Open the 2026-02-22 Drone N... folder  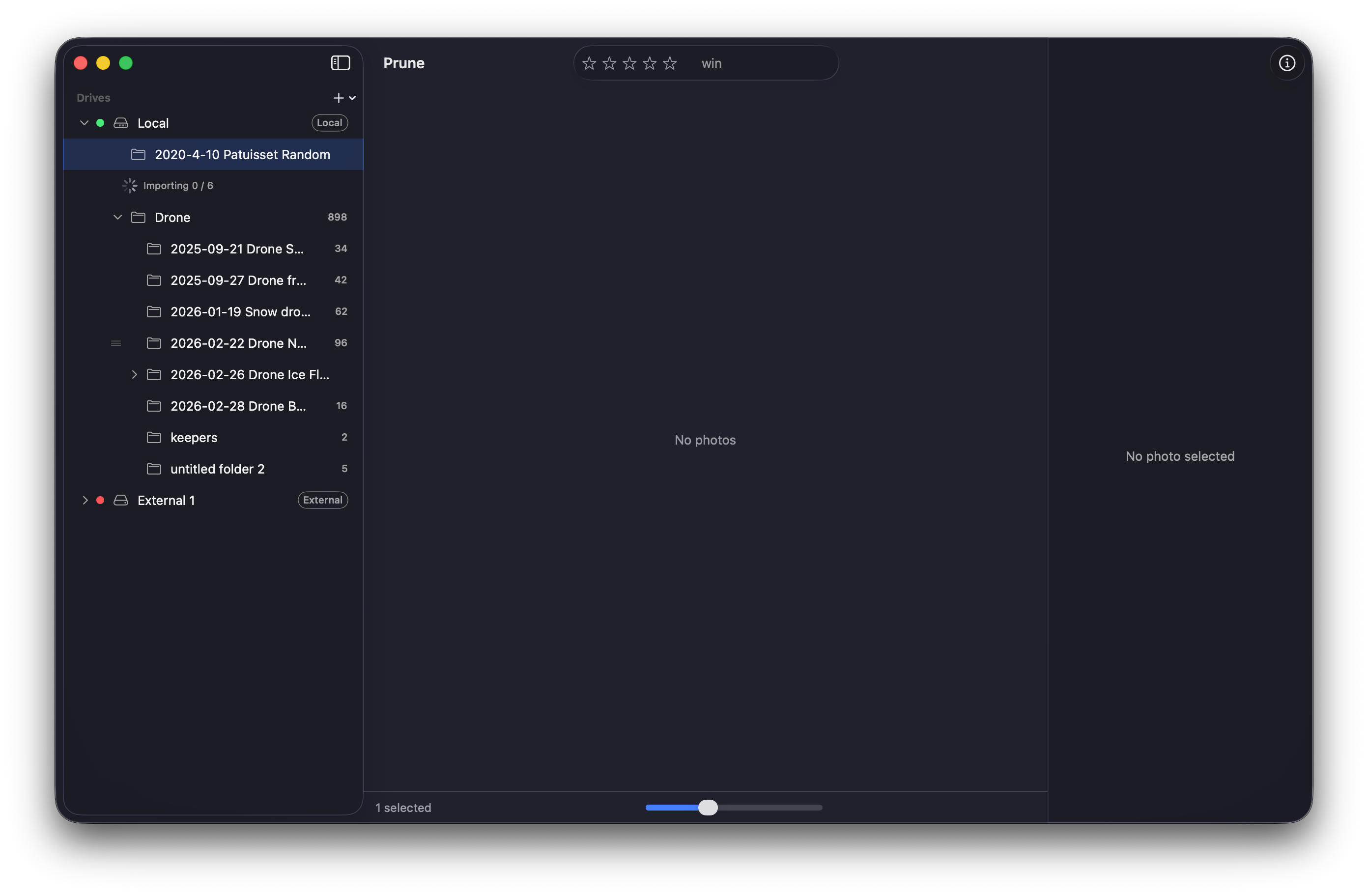(x=213, y=343)
